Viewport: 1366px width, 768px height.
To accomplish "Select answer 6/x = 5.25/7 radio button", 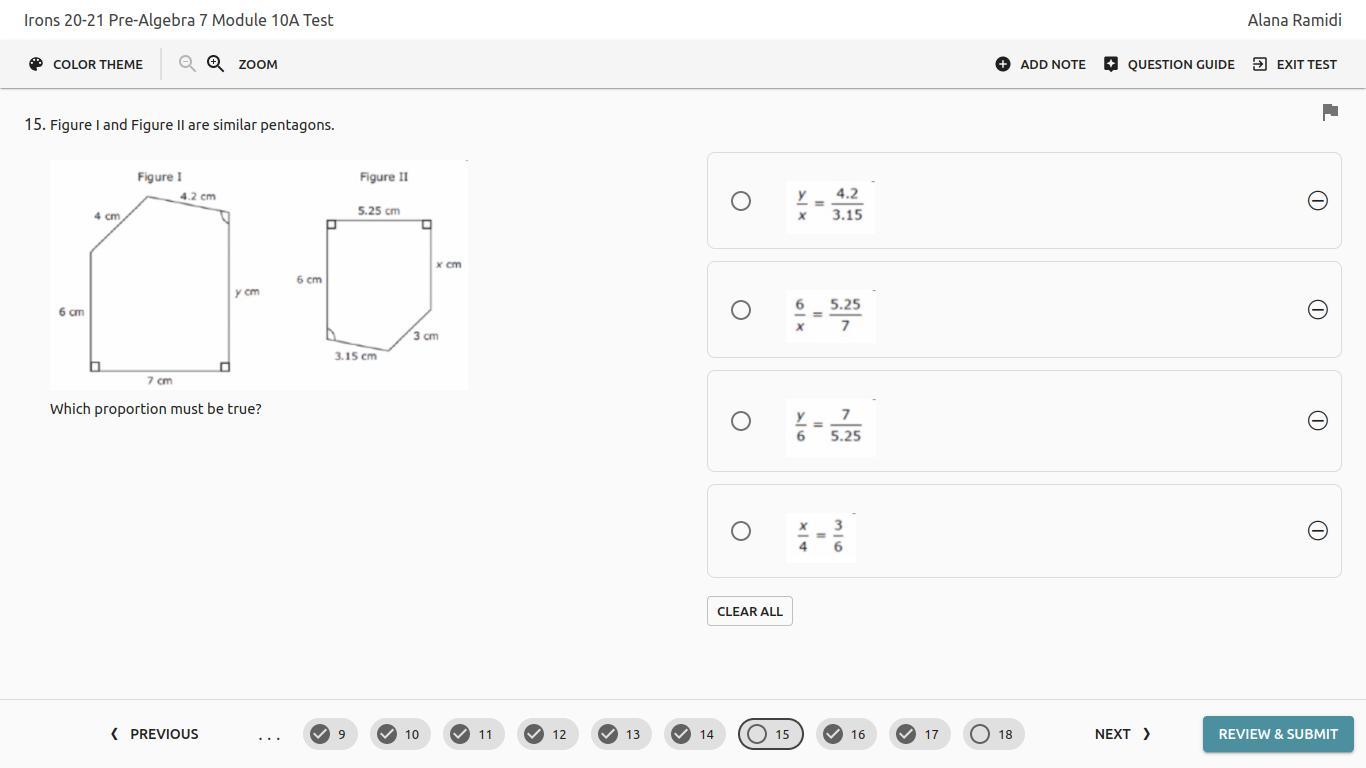I will (x=741, y=310).
